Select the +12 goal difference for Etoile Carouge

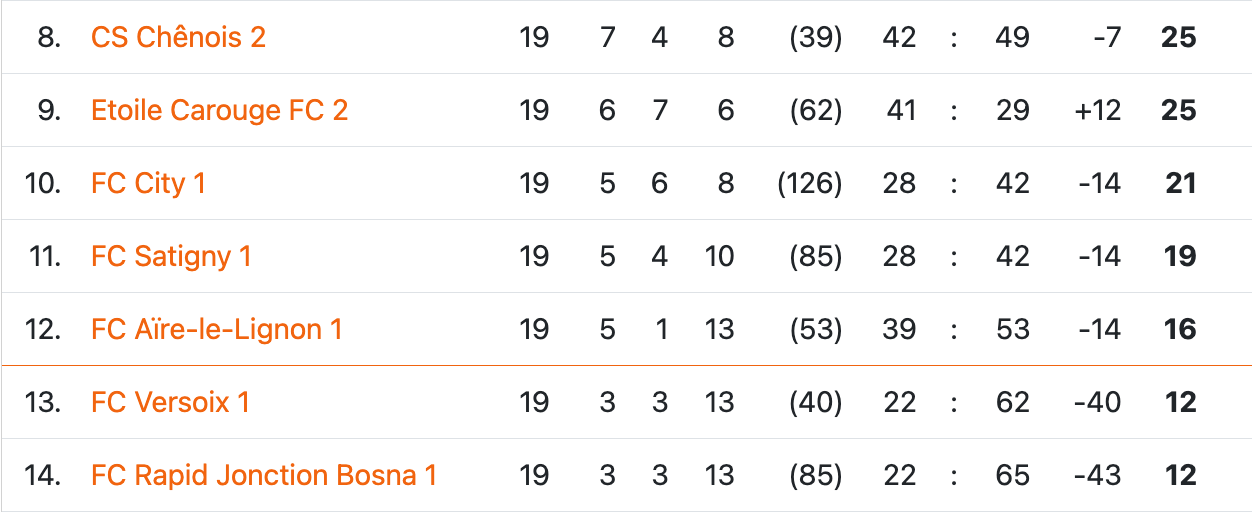pyautogui.click(x=1098, y=111)
